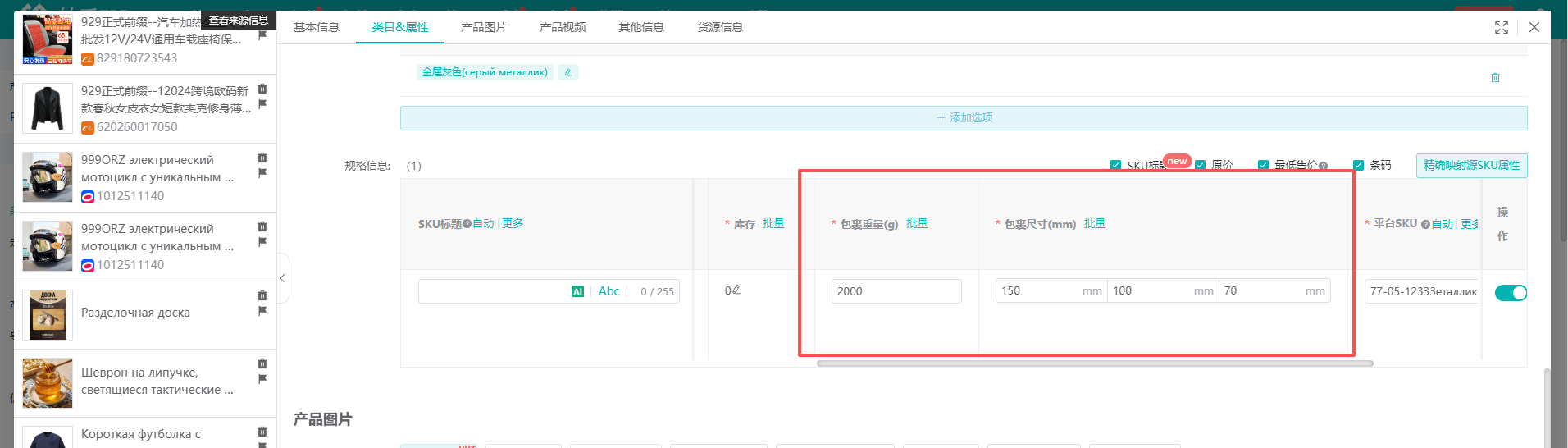This screenshot has width=1568, height=448.
Task: Click 精确映射源SKU属性 button
Action: coord(1471,166)
